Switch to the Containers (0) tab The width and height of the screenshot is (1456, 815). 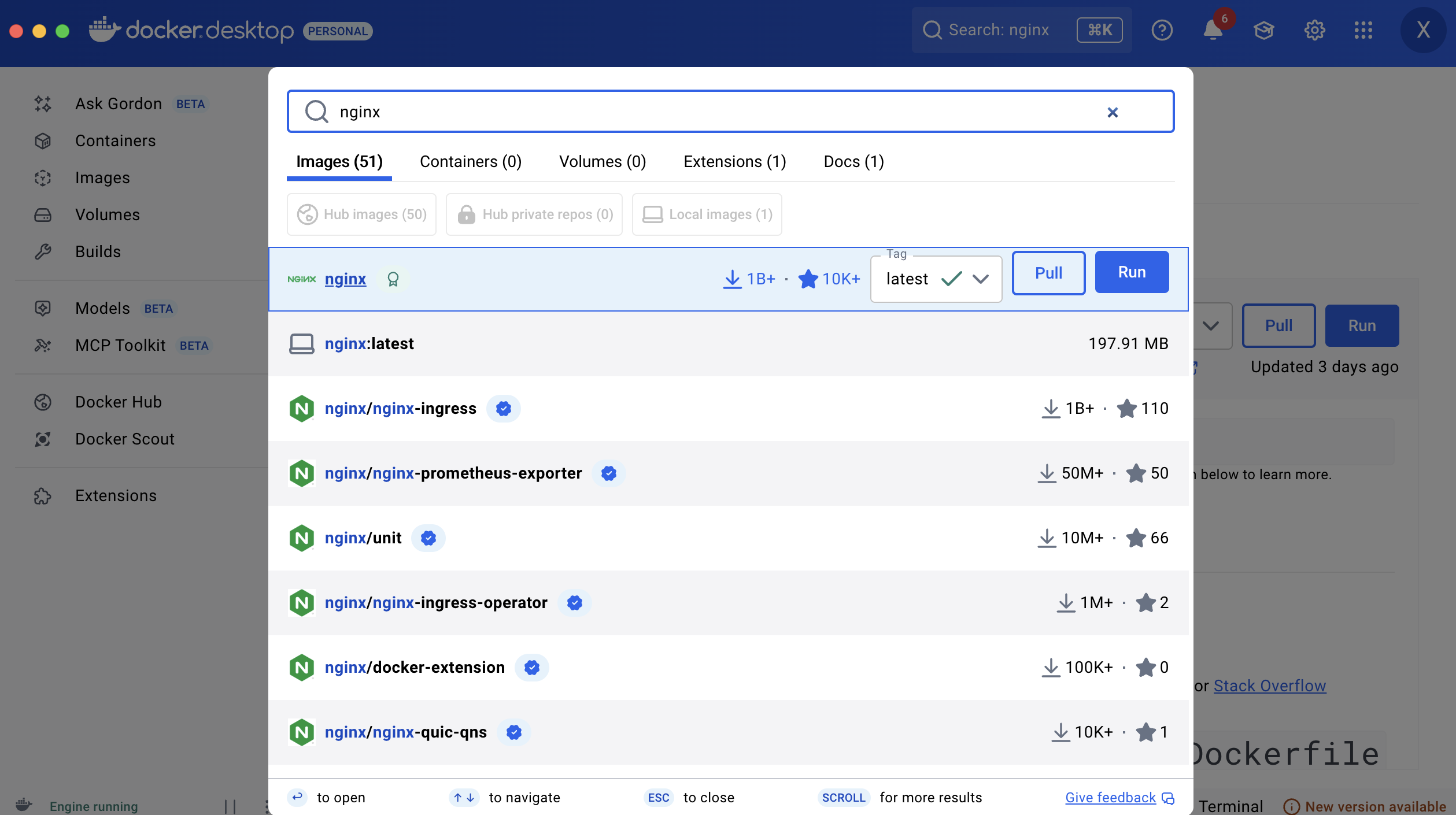point(471,162)
